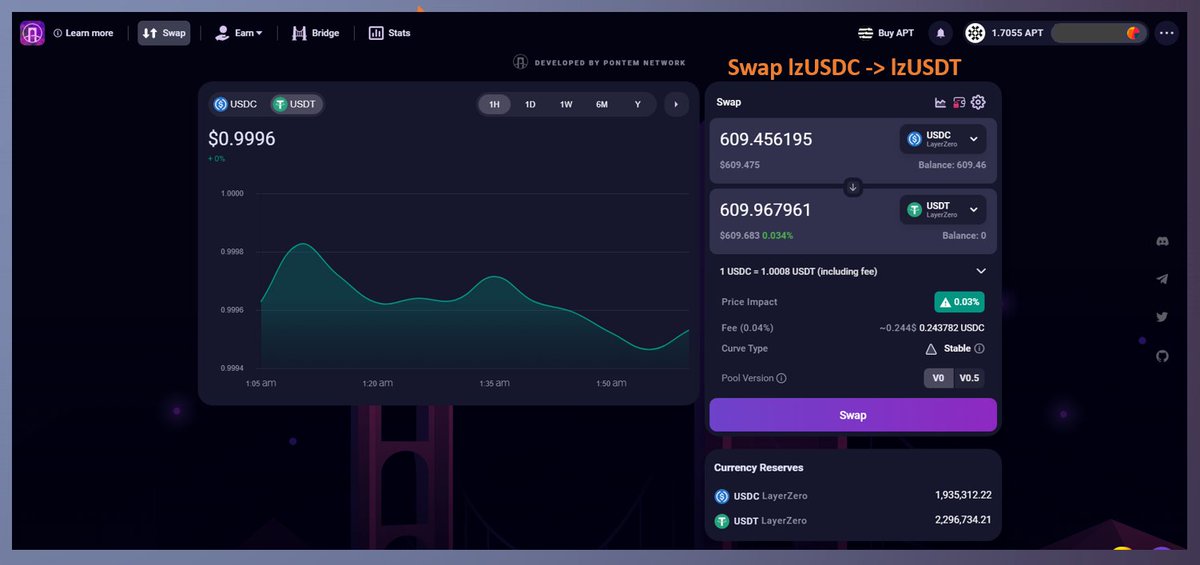Screen dimensions: 1200x565
Task: Click the 0.03% price impact badge
Action: pyautogui.click(x=959, y=302)
